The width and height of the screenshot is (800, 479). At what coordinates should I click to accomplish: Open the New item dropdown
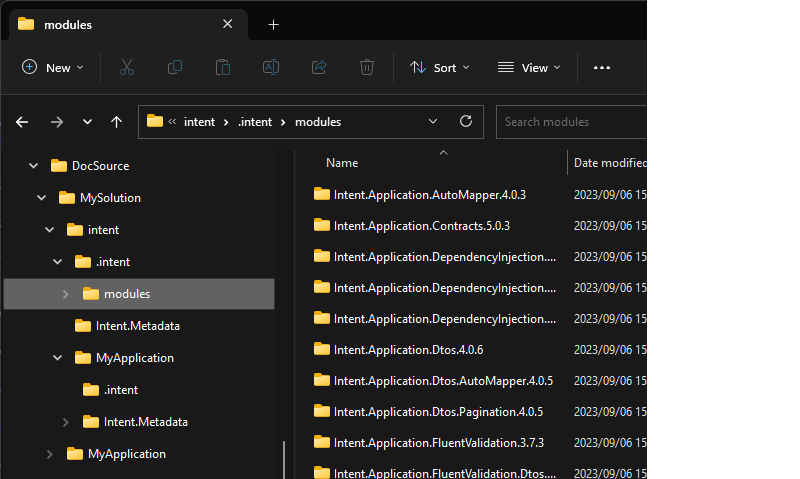click(x=53, y=67)
